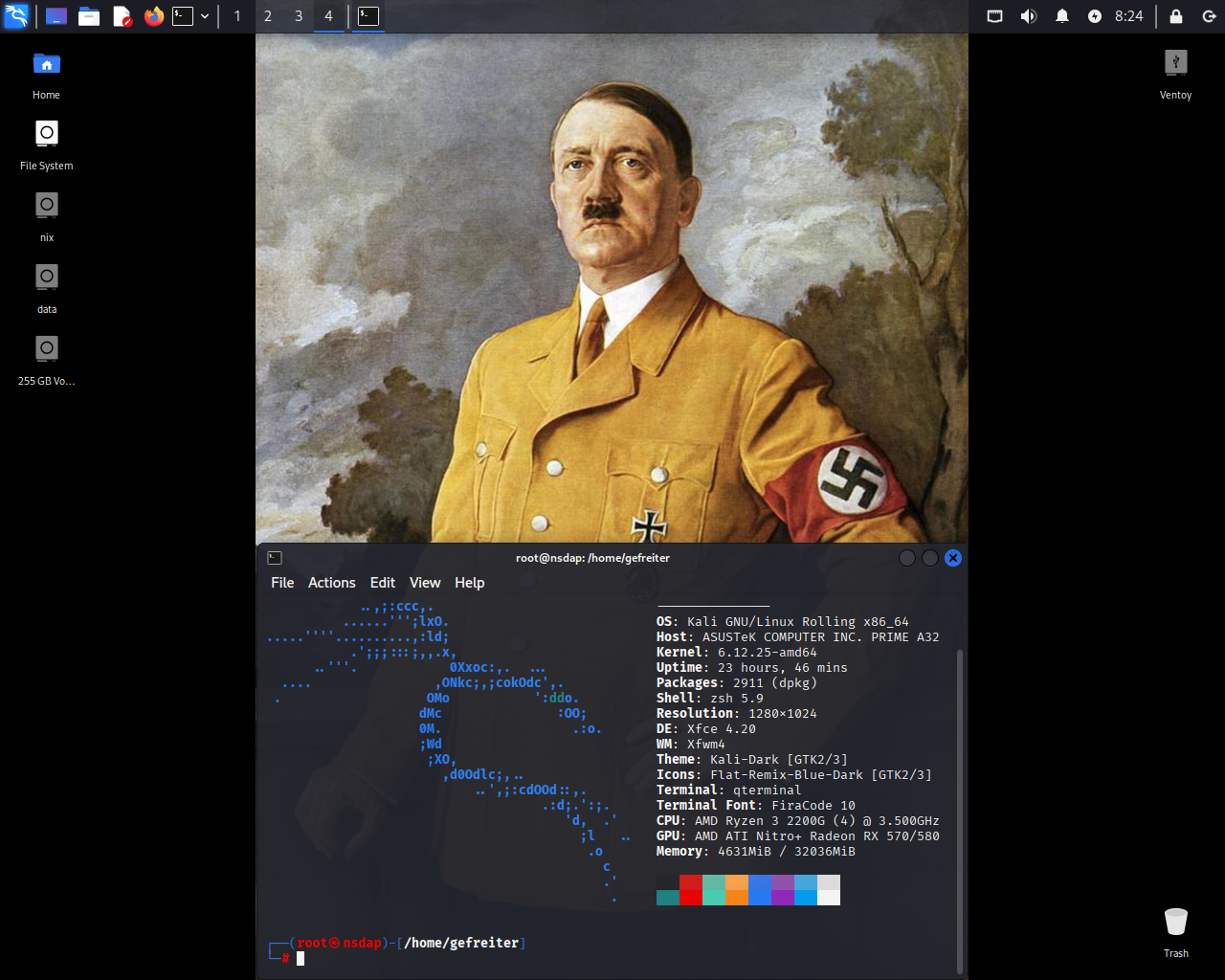Click the 'Memory: 4631MiB / 32036MiB' line
The width and height of the screenshot is (1225, 980).
tap(756, 852)
